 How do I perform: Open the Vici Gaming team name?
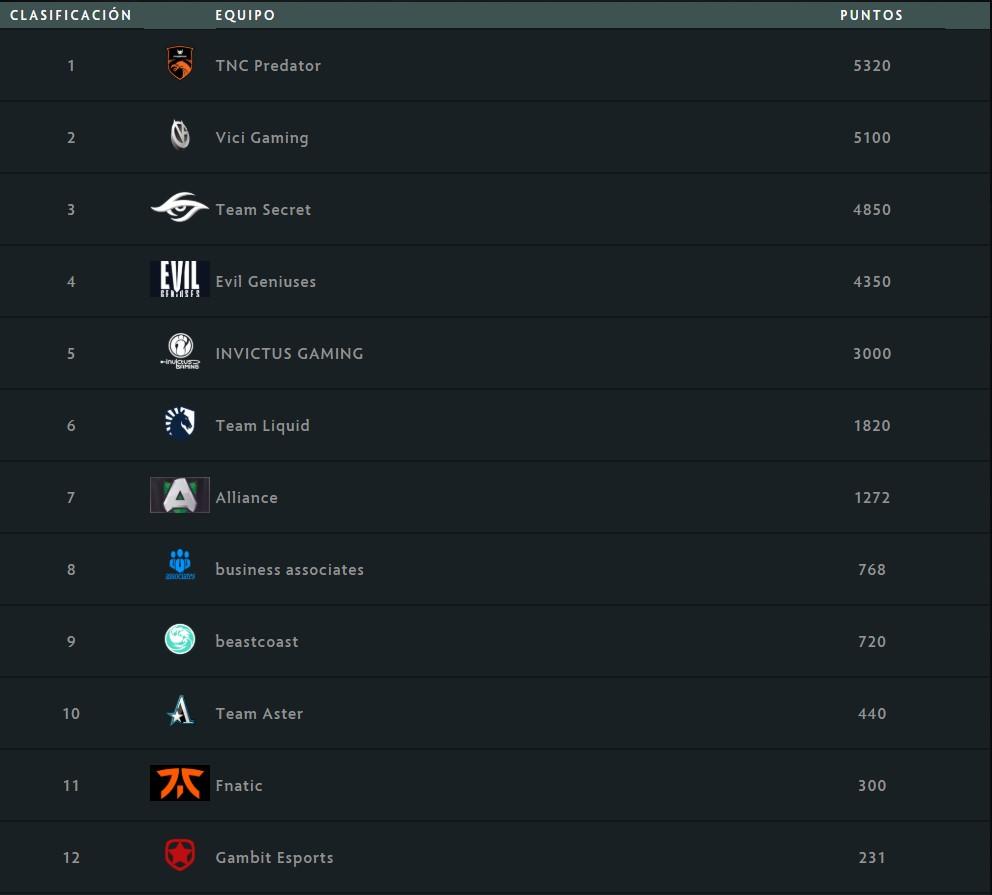(262, 138)
